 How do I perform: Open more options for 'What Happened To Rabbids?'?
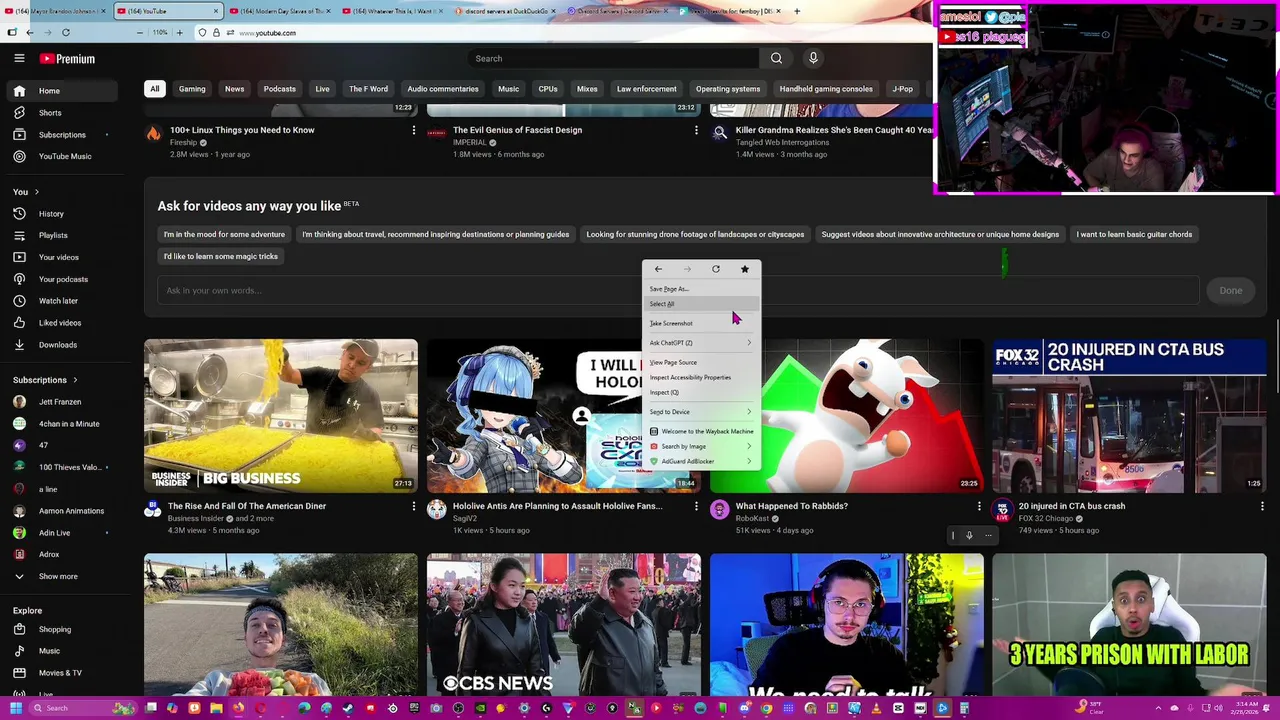[979, 506]
